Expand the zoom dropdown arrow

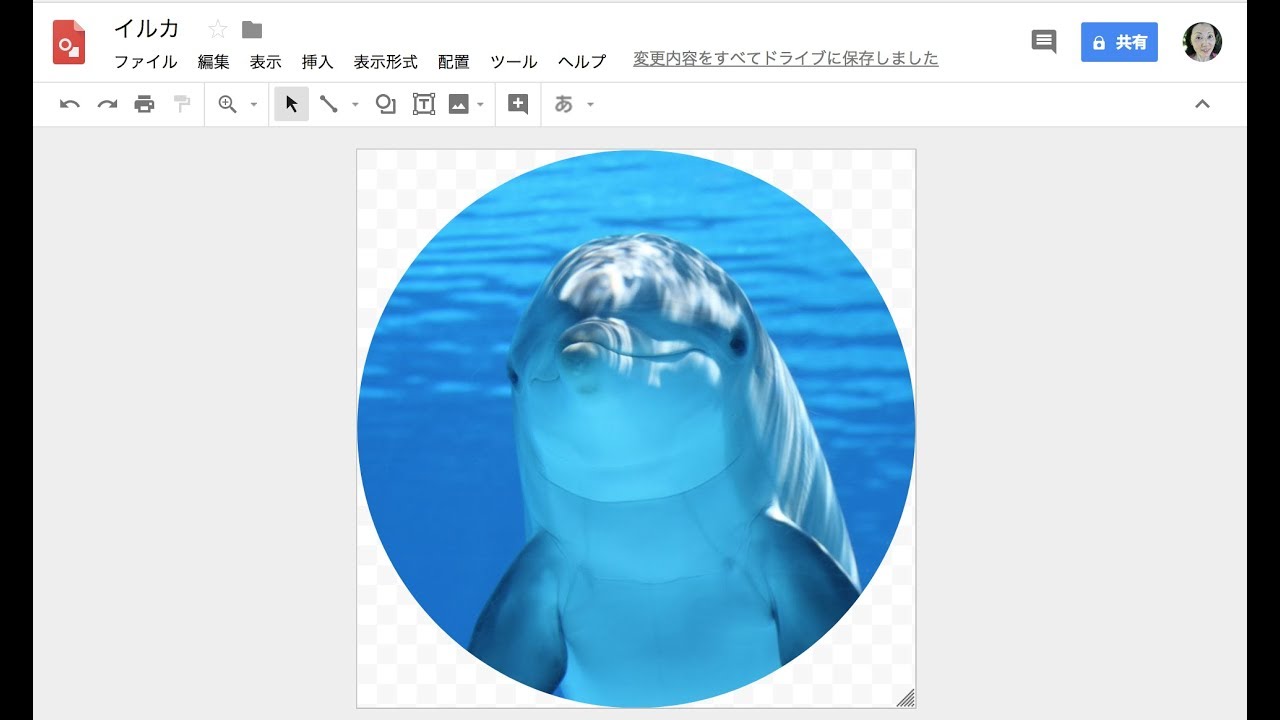(x=254, y=105)
